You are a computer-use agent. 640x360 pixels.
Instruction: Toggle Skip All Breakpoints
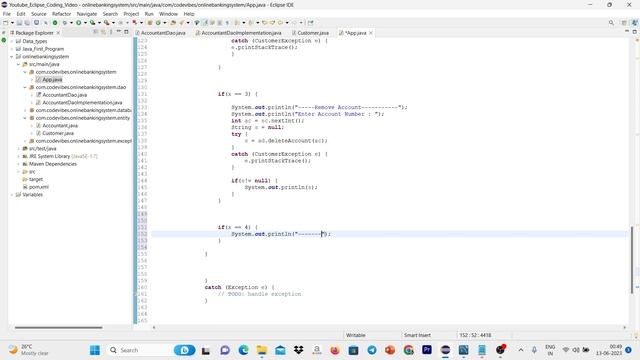click(x=46, y=22)
